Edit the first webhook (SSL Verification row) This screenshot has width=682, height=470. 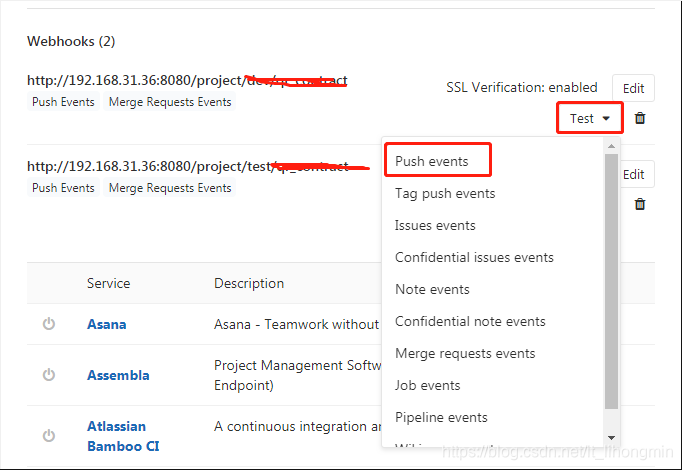(633, 88)
